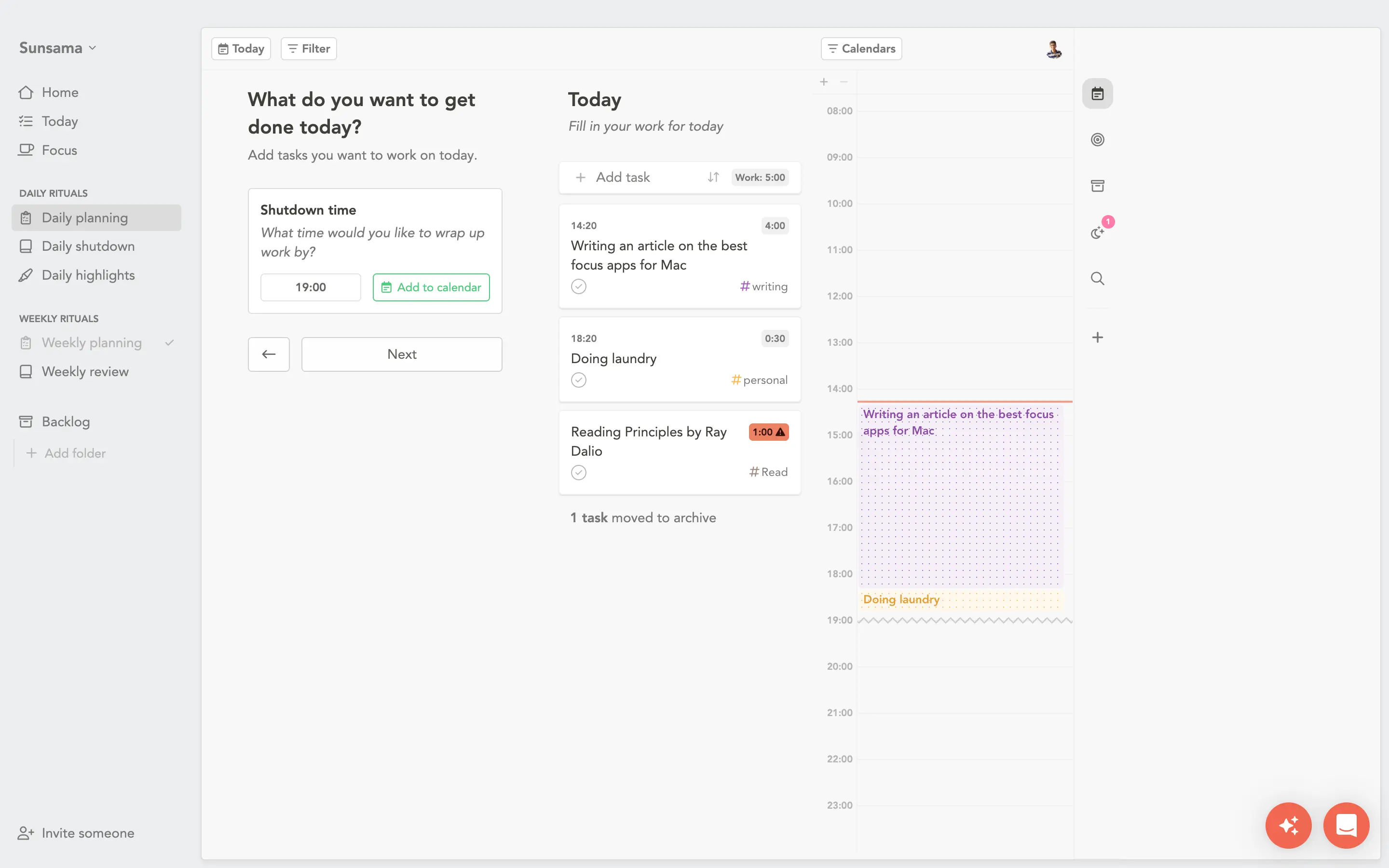Click the #Read channel tag
The image size is (1389, 868).
(768, 472)
